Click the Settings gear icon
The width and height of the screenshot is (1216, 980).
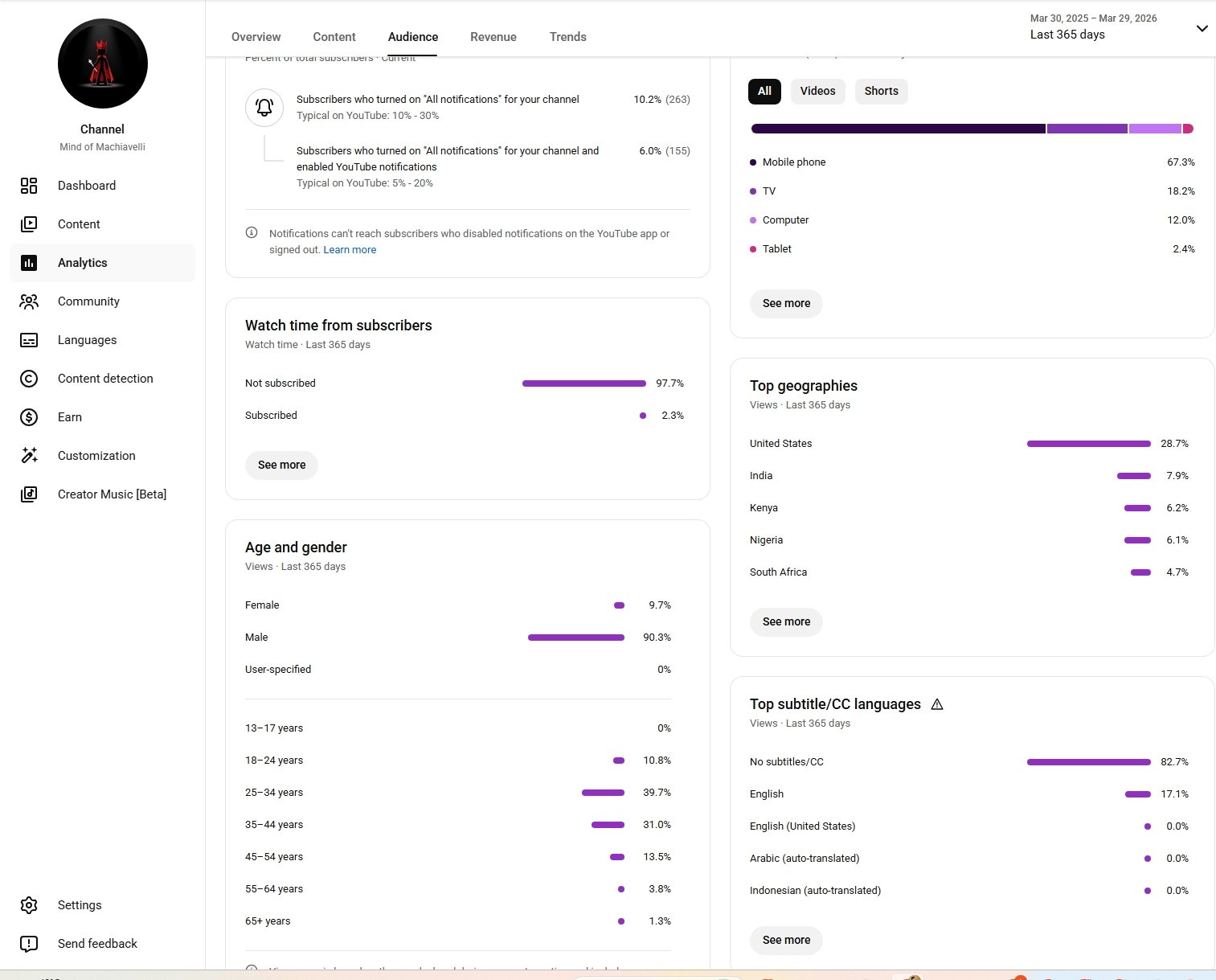(29, 905)
